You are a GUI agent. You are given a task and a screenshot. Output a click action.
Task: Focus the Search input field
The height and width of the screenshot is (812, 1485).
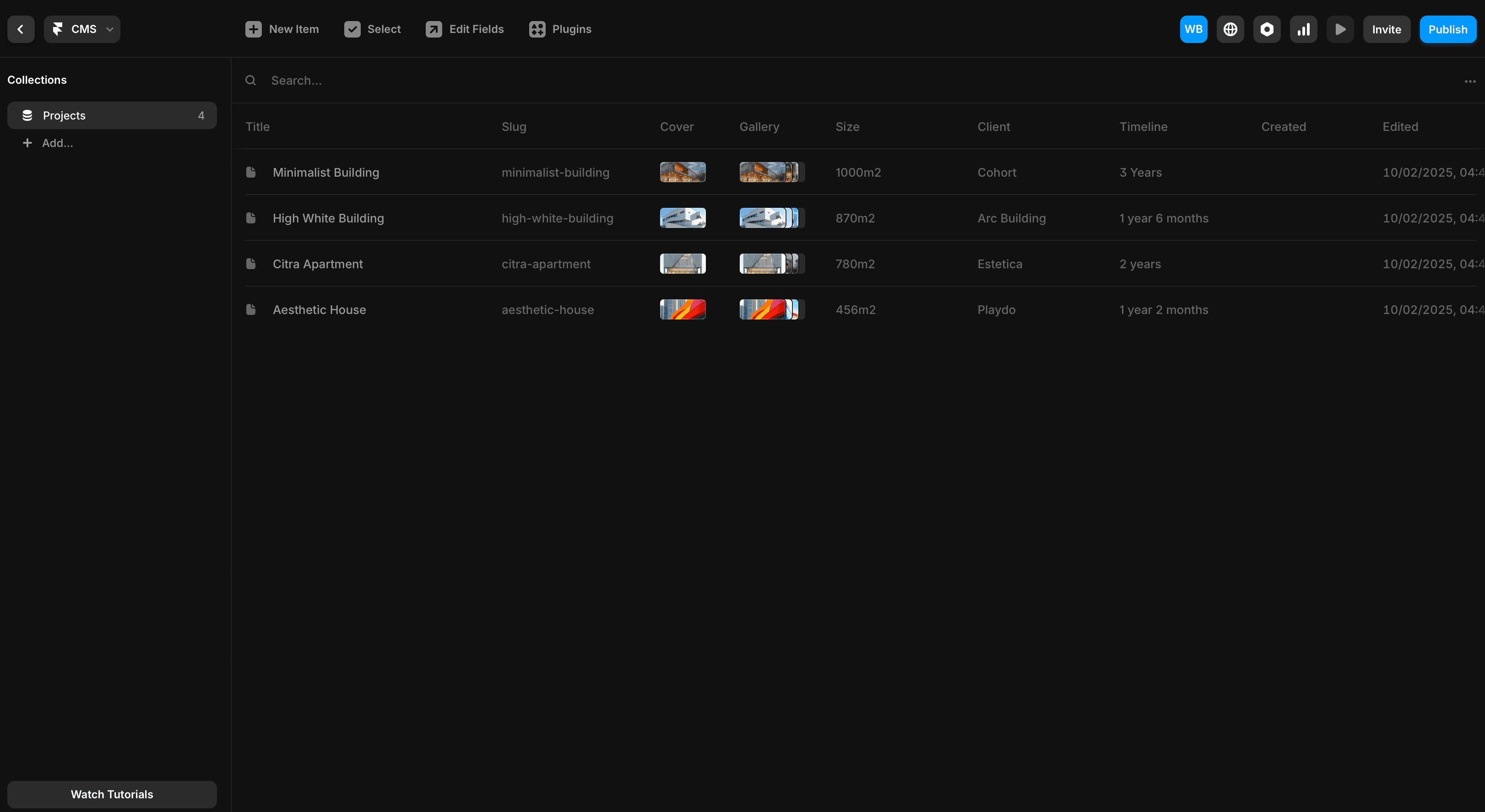click(x=859, y=81)
